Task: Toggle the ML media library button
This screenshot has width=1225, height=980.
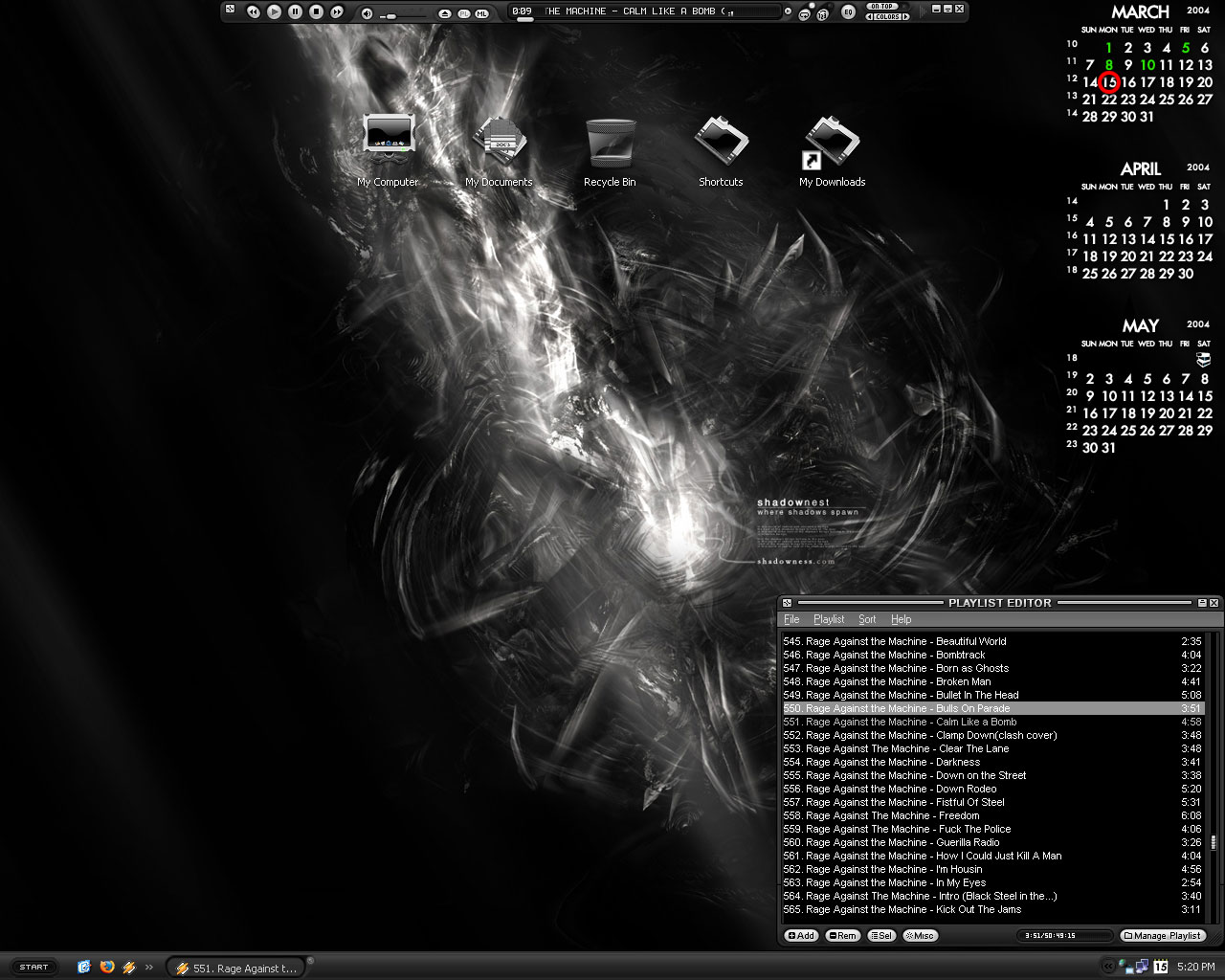Action: [x=481, y=13]
